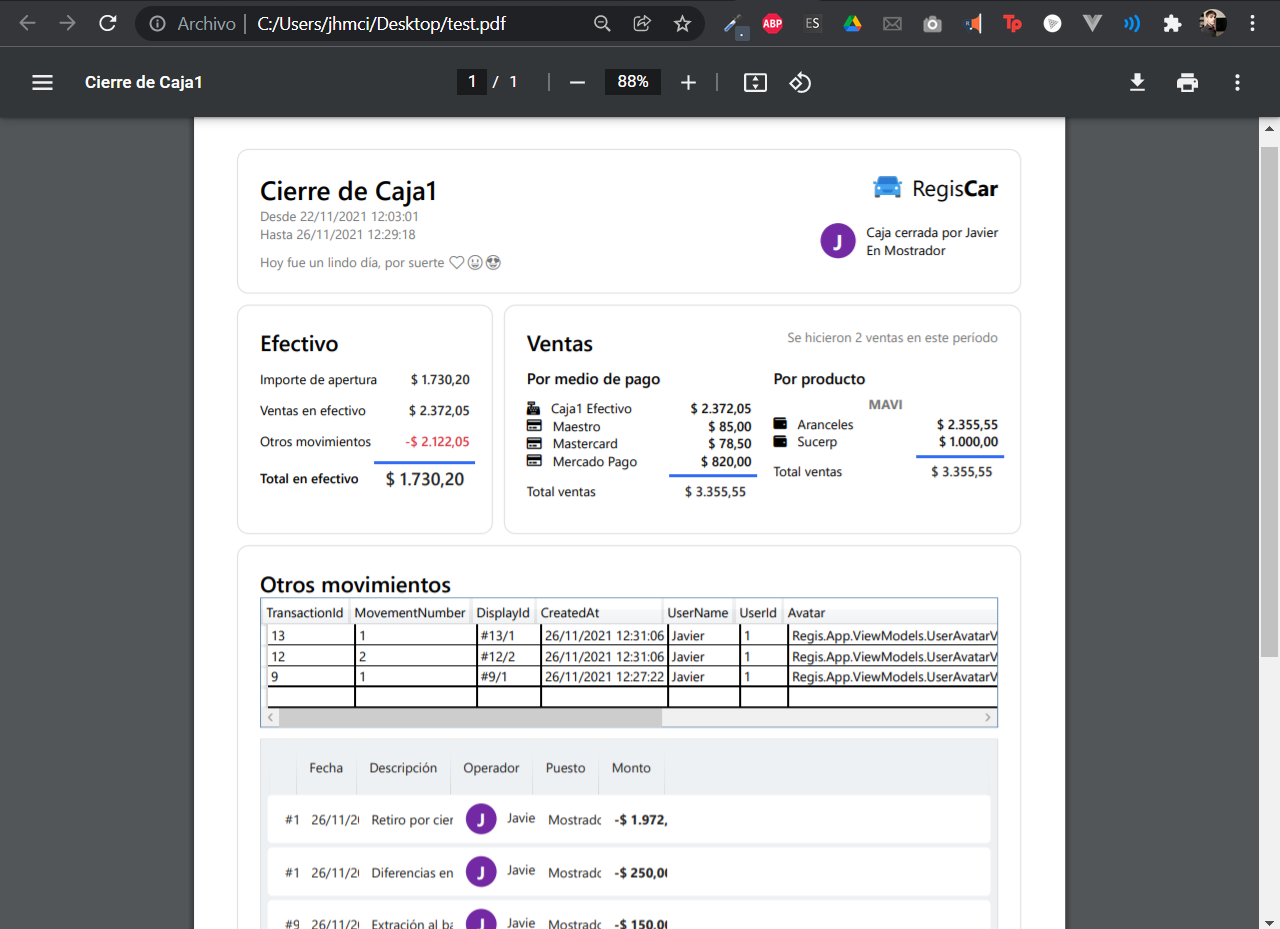Click the TransactionId column header

click(x=305, y=612)
